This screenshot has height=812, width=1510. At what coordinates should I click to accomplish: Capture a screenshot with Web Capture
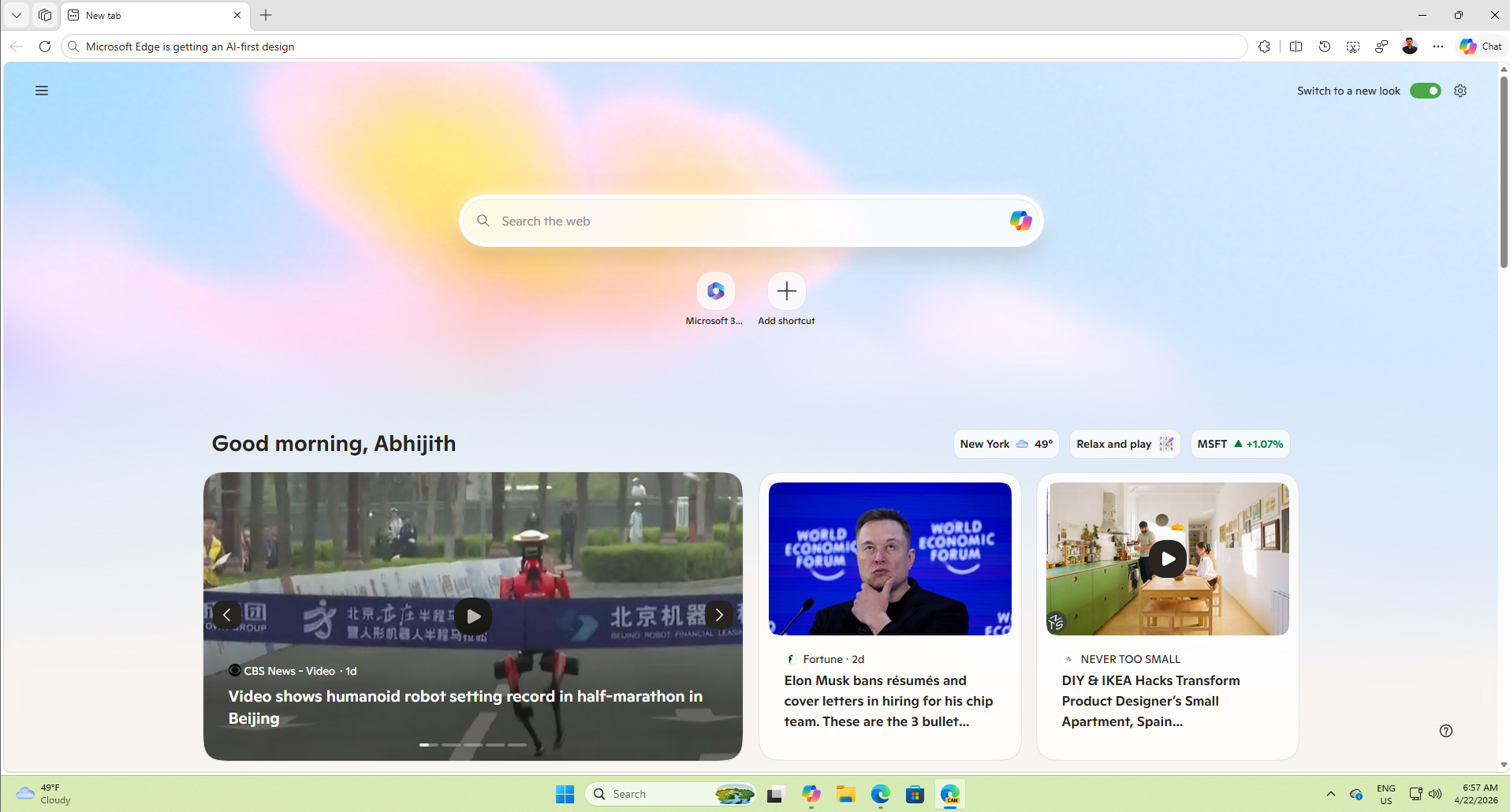point(1353,46)
